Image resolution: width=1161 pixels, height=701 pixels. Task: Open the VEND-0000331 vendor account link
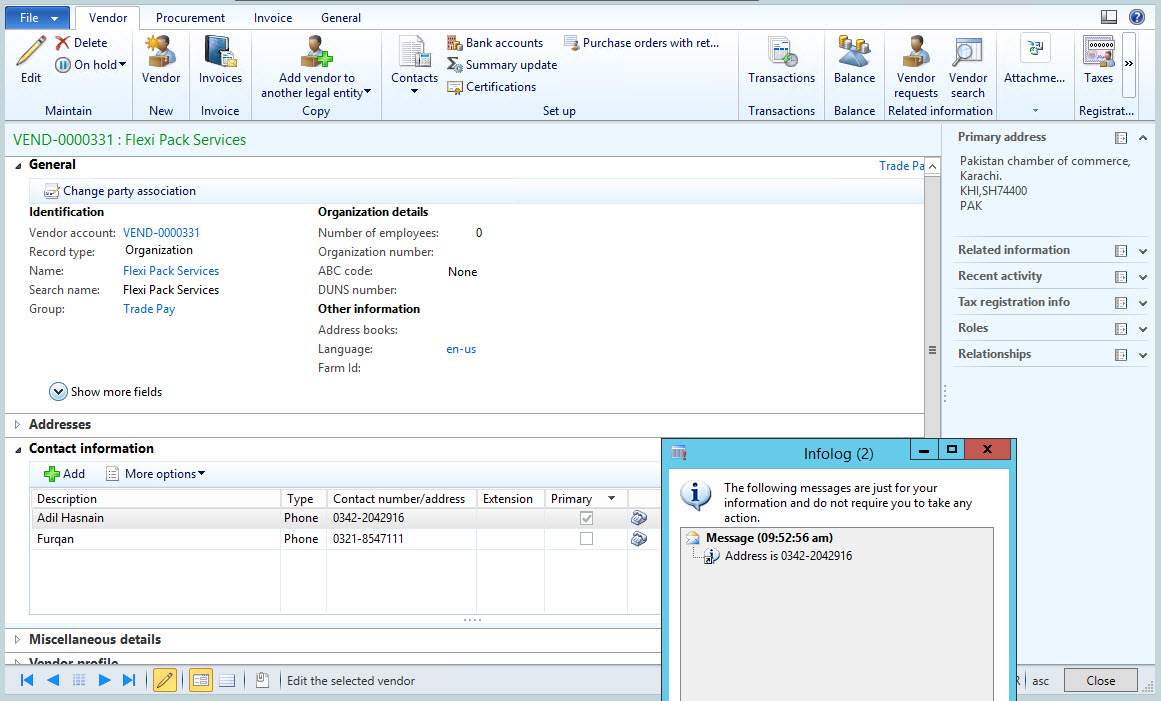161,232
